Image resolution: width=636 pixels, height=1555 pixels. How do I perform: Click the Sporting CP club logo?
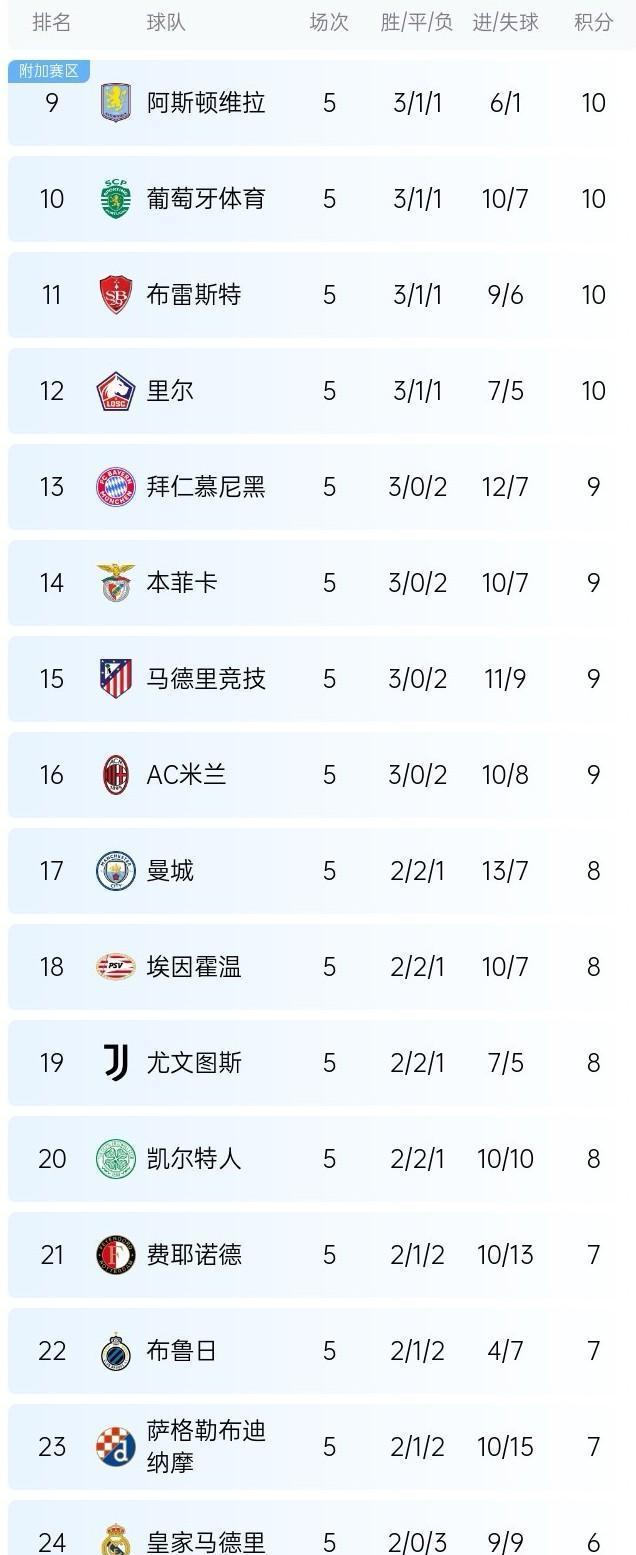[x=116, y=199]
